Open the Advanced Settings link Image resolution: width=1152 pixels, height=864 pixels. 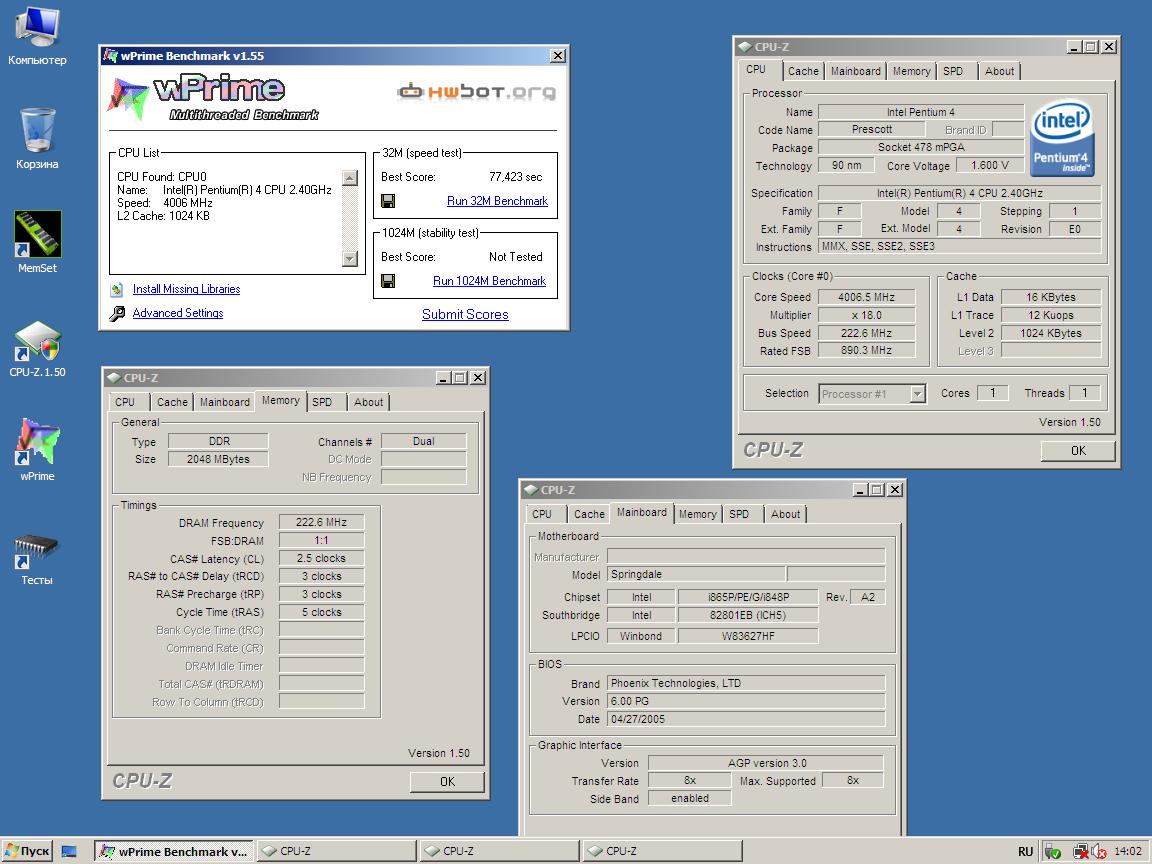pos(178,313)
